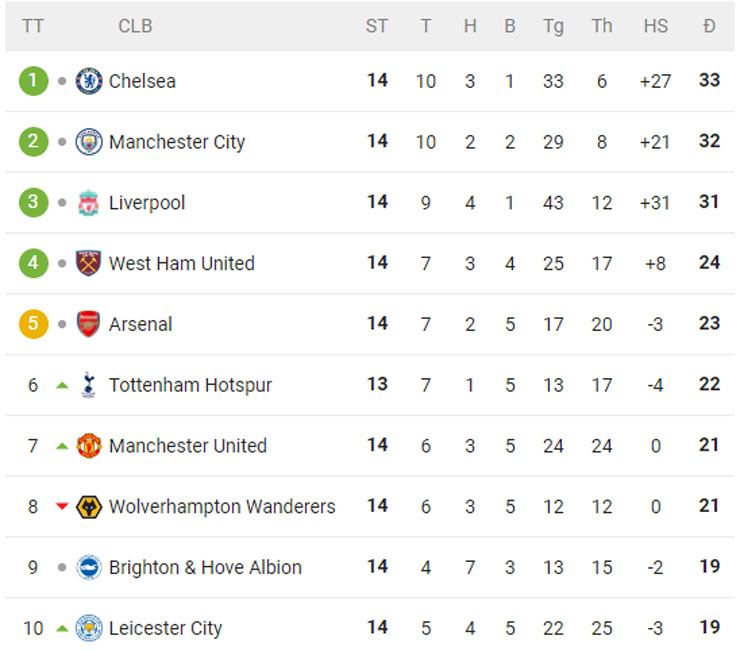
Task: Click the Manchester United crest
Action: 89,446
